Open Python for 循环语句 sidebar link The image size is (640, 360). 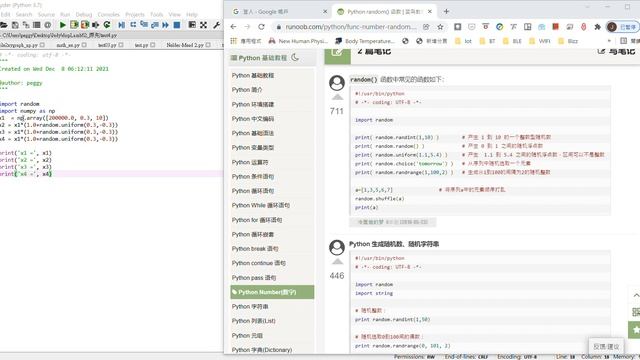coord(257,220)
